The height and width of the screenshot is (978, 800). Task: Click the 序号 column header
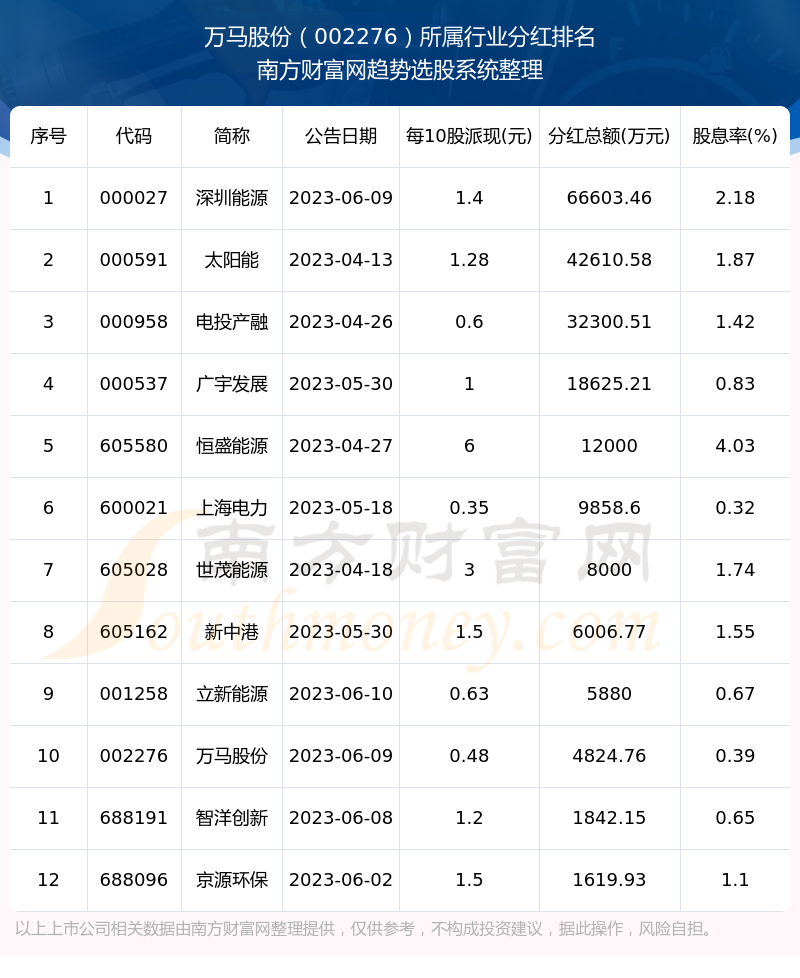tap(48, 136)
